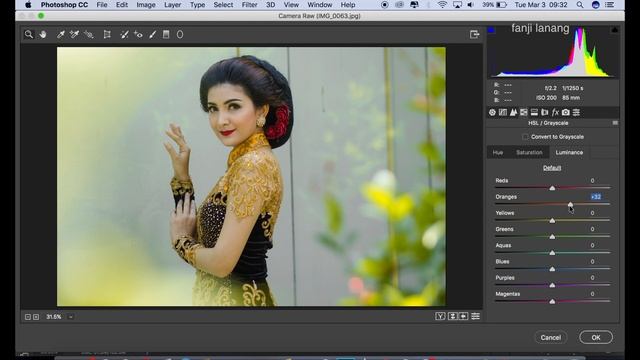
Task: Open the Lens Corrections panel icon
Action: (545, 112)
